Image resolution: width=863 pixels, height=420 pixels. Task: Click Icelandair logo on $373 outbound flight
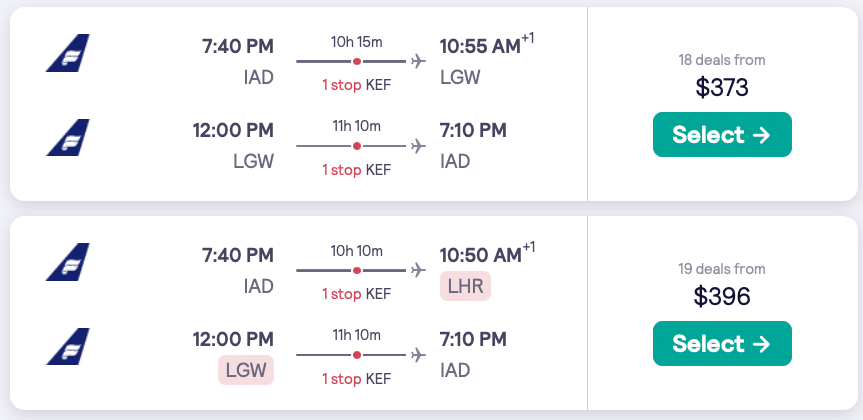pos(68,53)
